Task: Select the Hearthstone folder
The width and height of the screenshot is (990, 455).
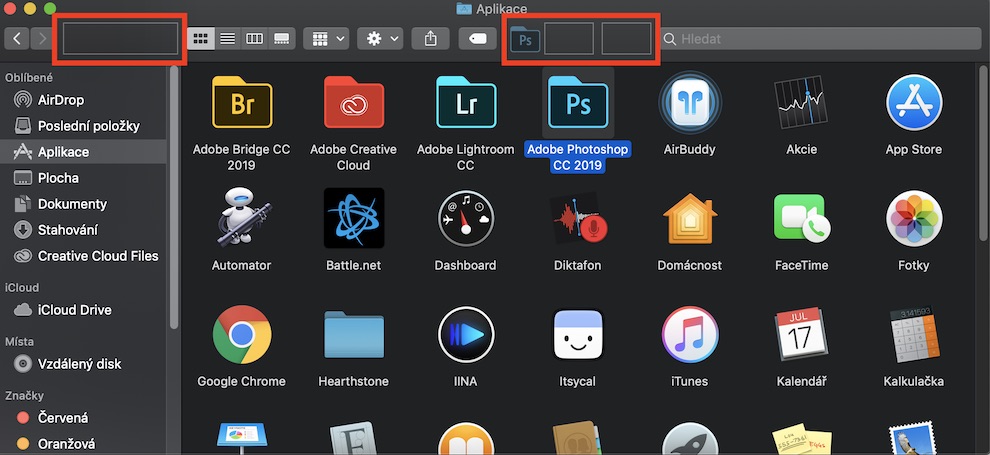Action: [x=354, y=334]
